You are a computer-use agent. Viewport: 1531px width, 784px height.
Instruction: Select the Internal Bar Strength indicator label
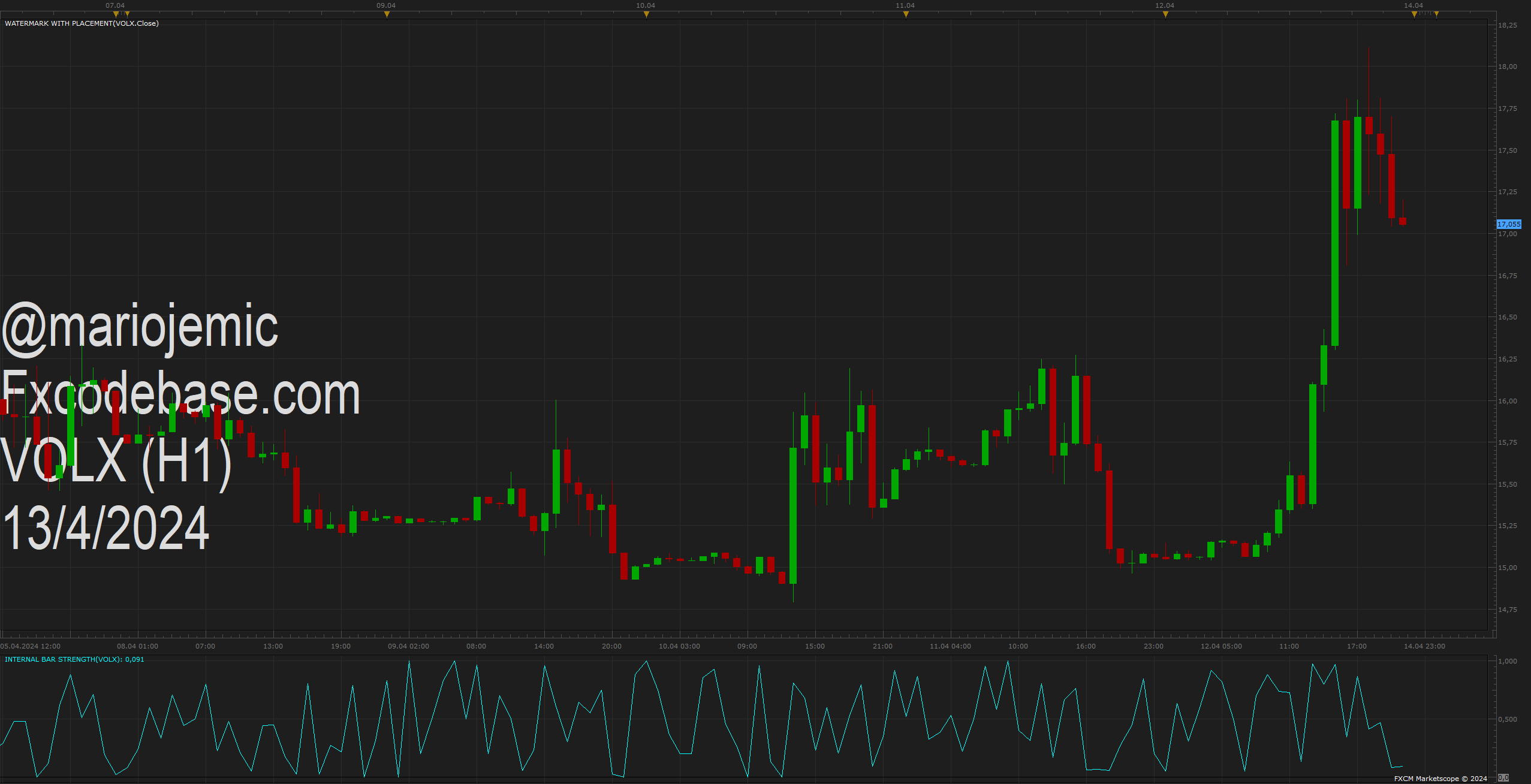click(x=74, y=659)
